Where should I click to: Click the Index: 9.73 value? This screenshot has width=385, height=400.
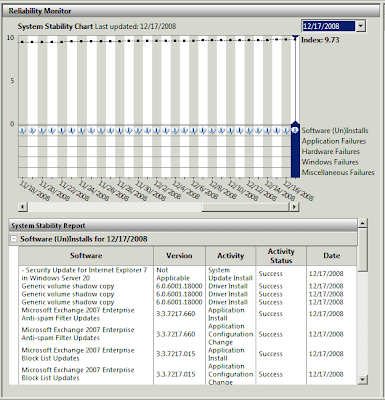[x=320, y=40]
